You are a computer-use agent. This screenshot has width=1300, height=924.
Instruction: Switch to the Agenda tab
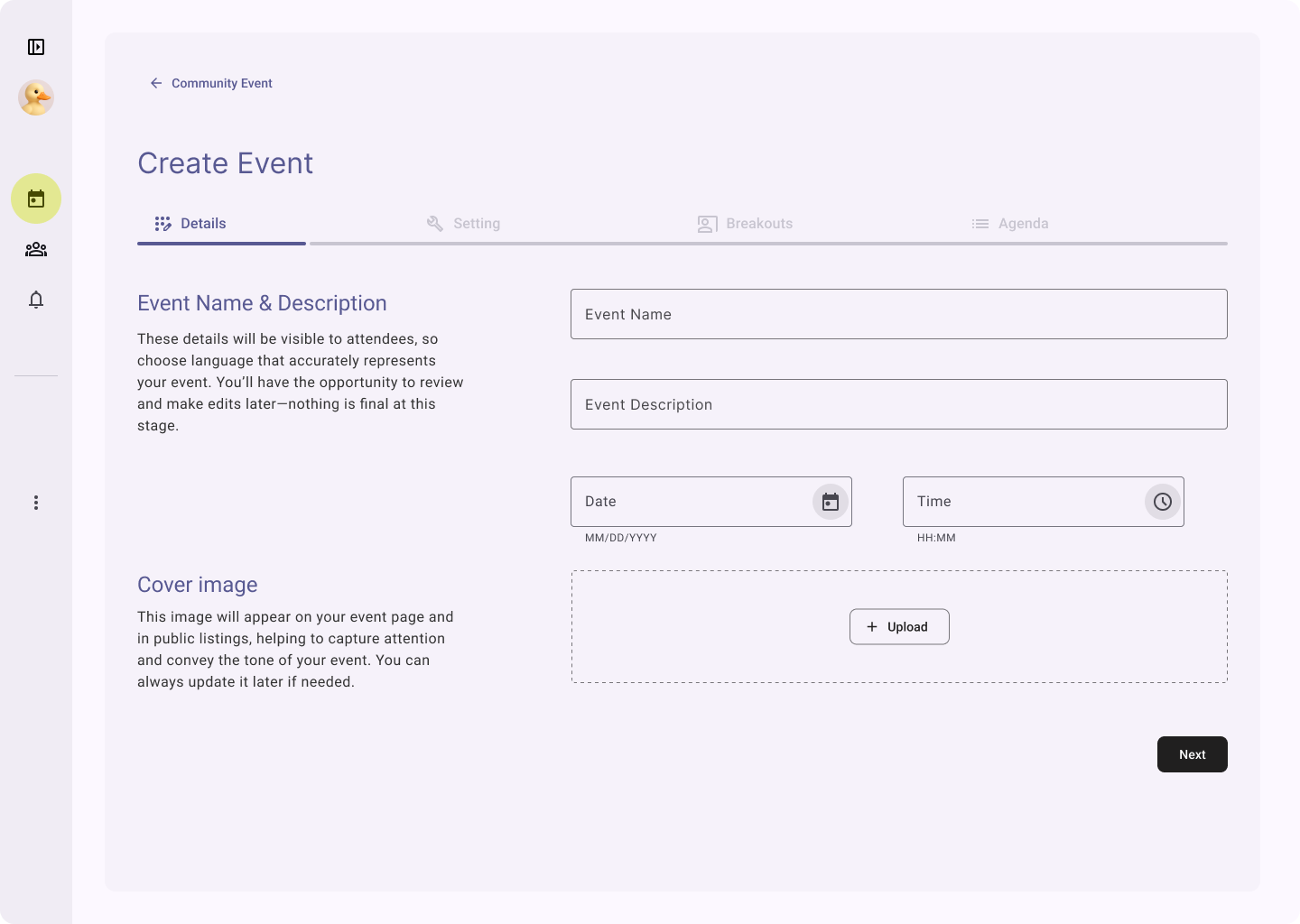pyautogui.click(x=1010, y=224)
